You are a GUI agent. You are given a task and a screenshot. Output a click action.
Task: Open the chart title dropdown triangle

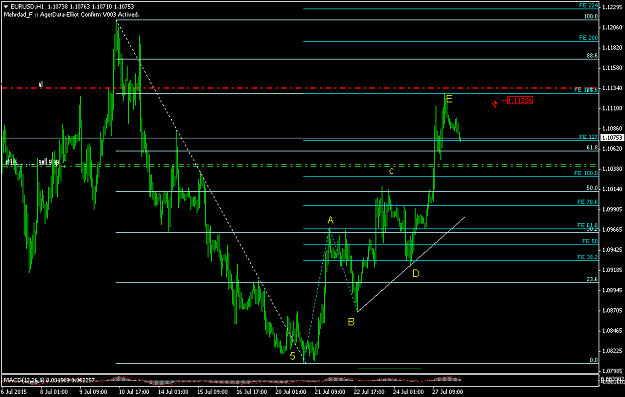pos(6,6)
